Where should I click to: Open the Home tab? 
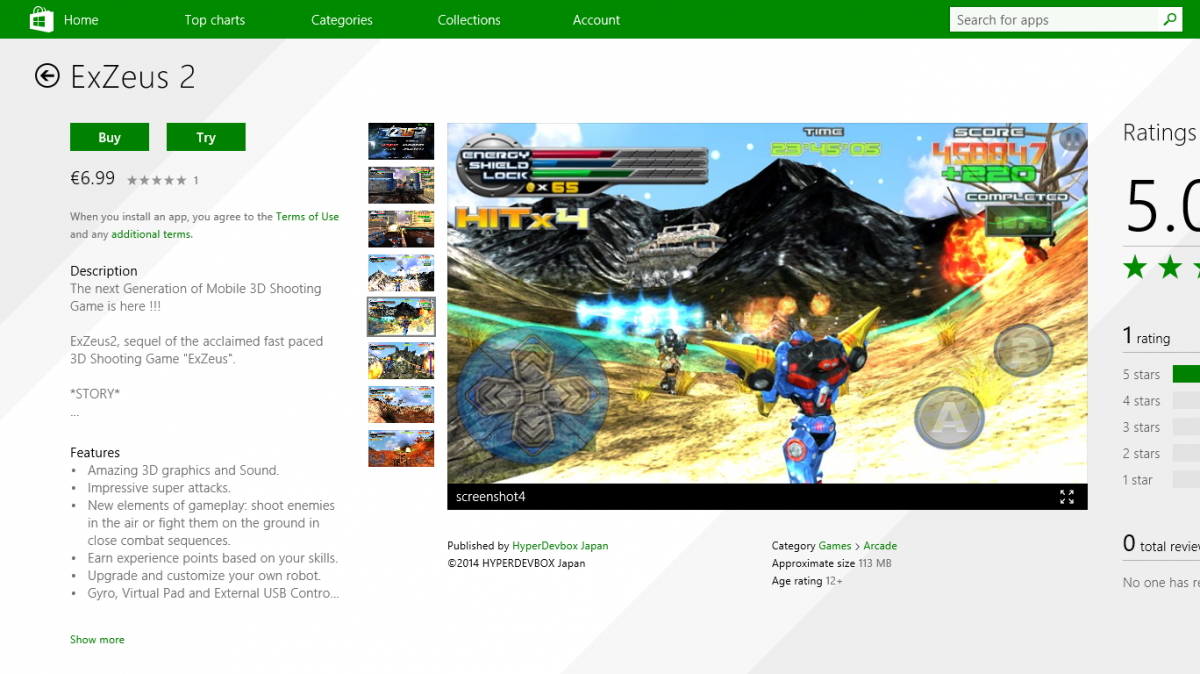pos(81,20)
